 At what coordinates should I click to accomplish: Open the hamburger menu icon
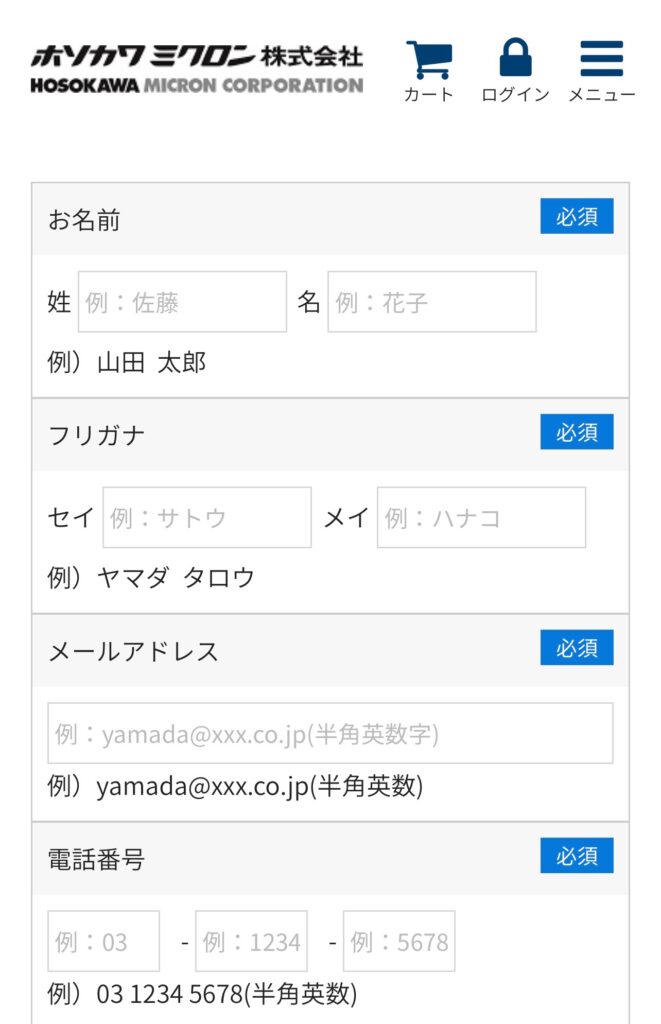pos(602,59)
